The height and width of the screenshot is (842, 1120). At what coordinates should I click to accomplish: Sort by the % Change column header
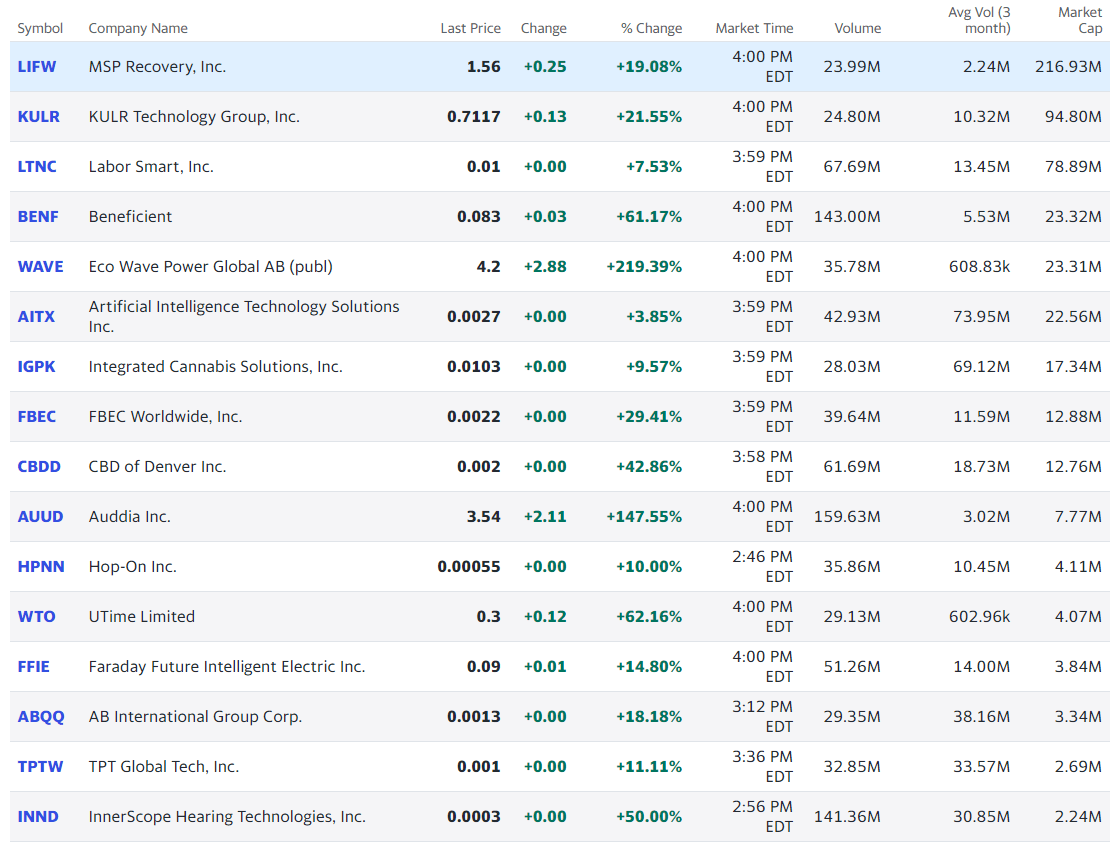point(651,29)
